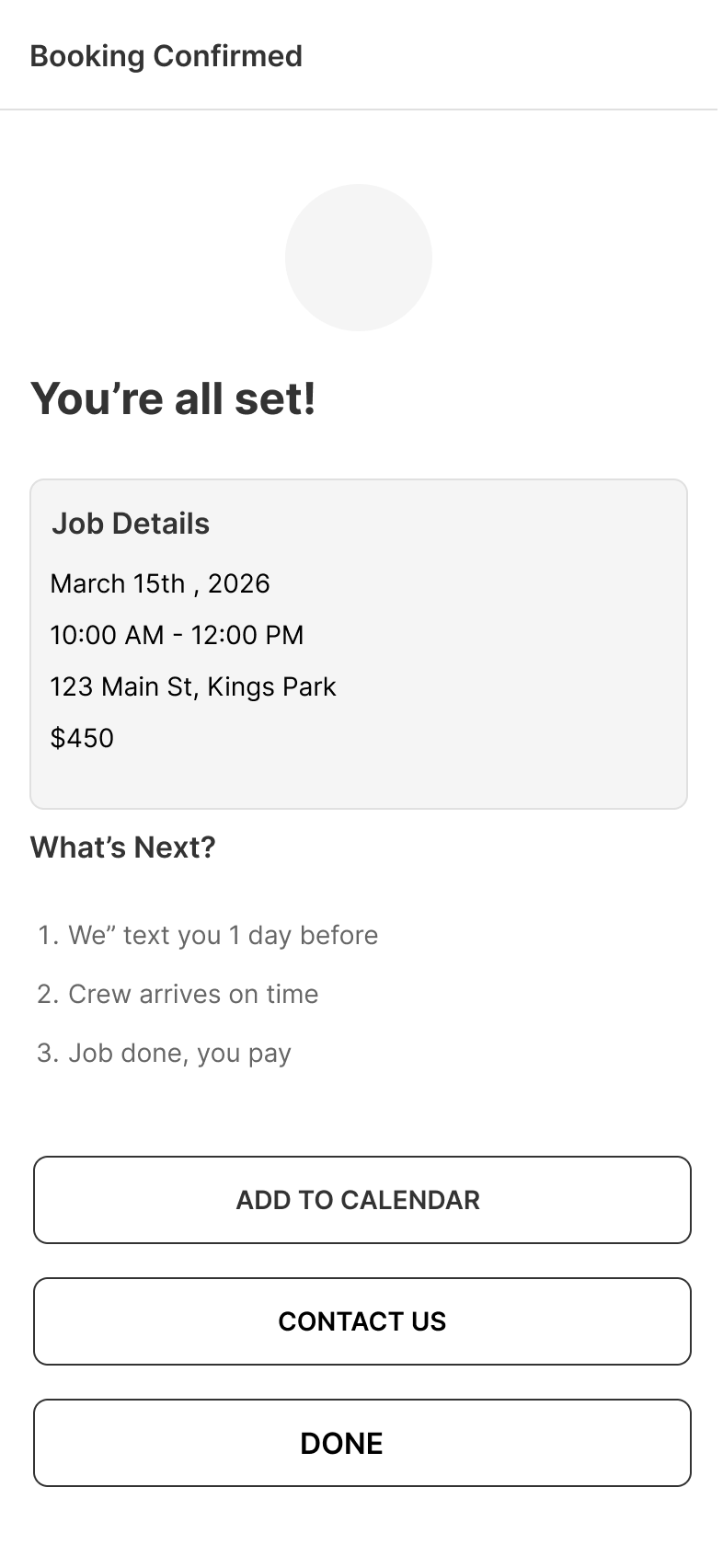
Task: Click the Job Details section title
Action: 132,523
